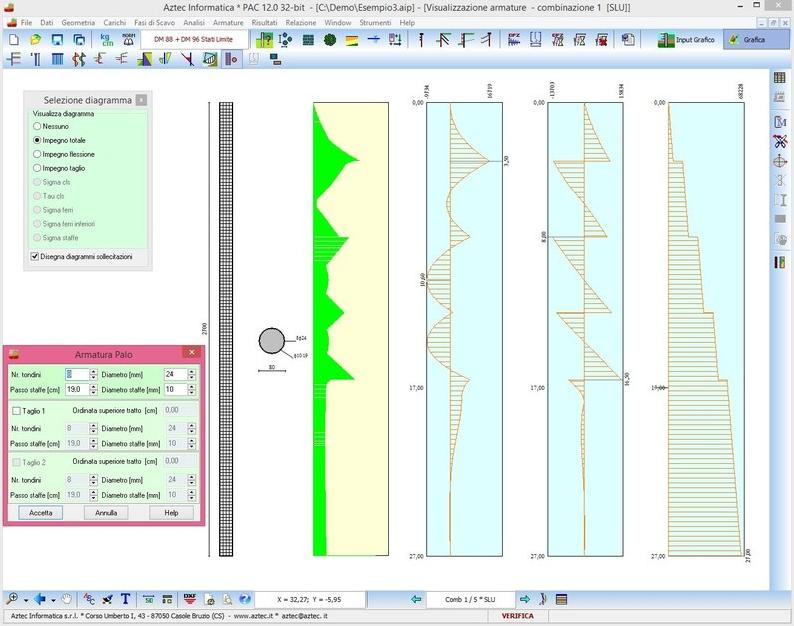Toggle Disegna diagrammi sollecitazioni checkbox

[36, 257]
